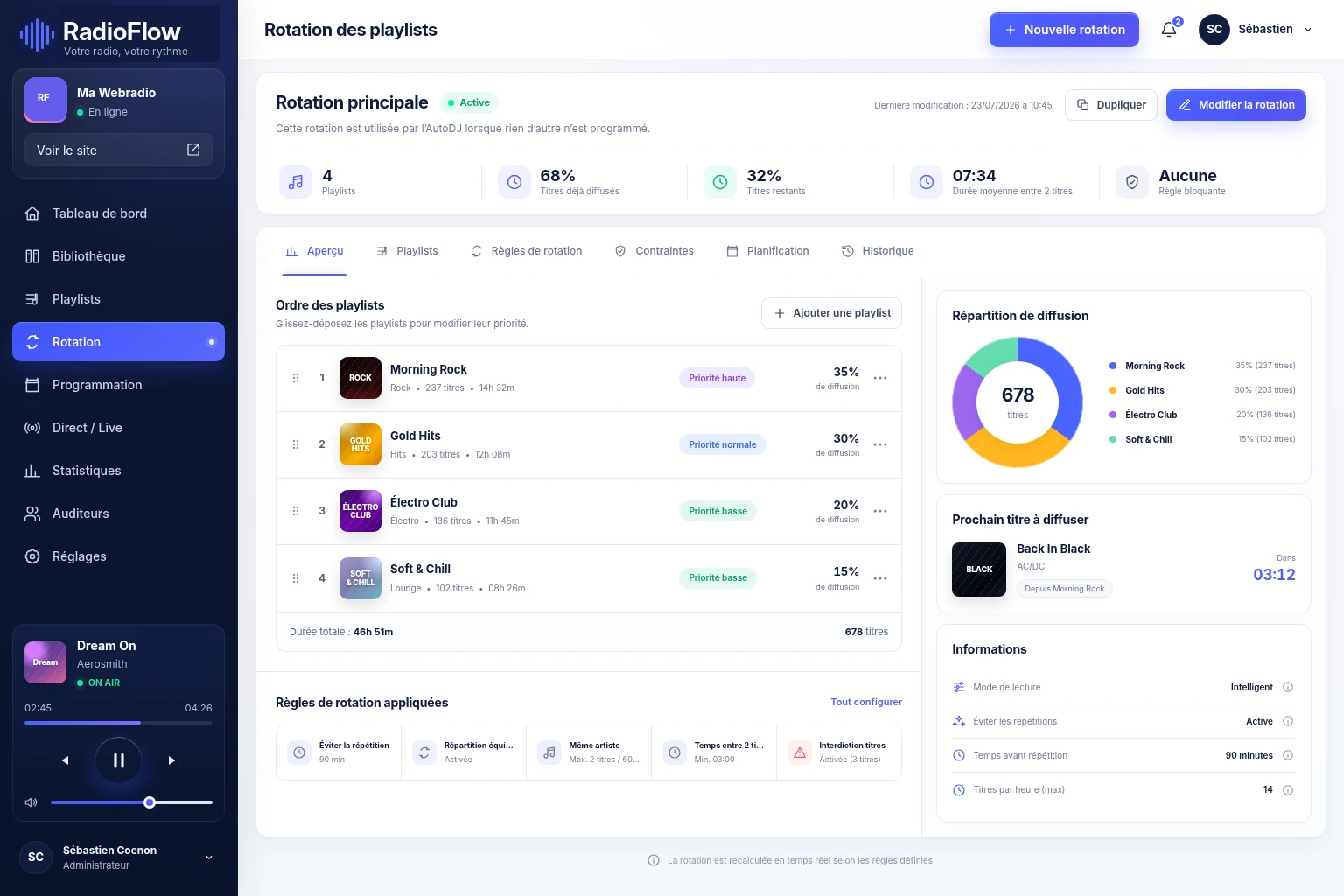Open the notifications bell
The width and height of the screenshot is (1344, 896).
pos(1169,30)
